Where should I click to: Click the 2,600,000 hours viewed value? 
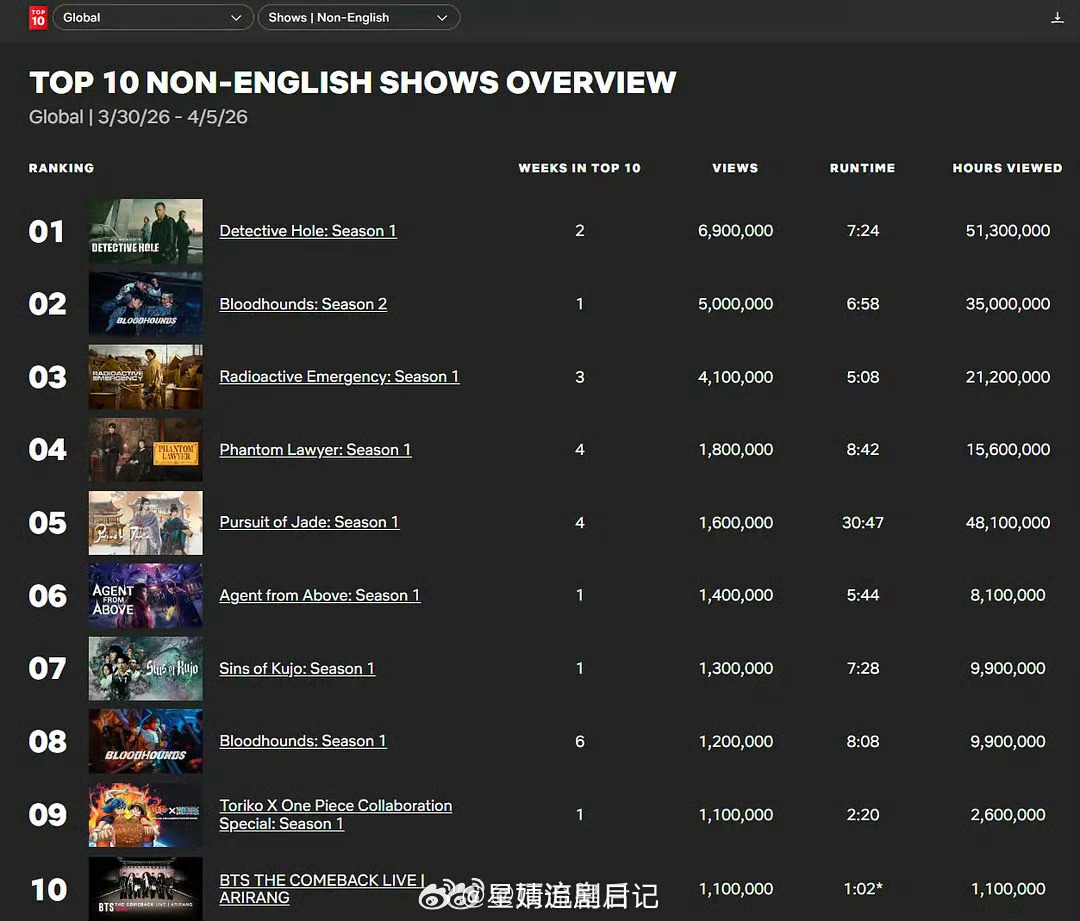pos(1008,814)
